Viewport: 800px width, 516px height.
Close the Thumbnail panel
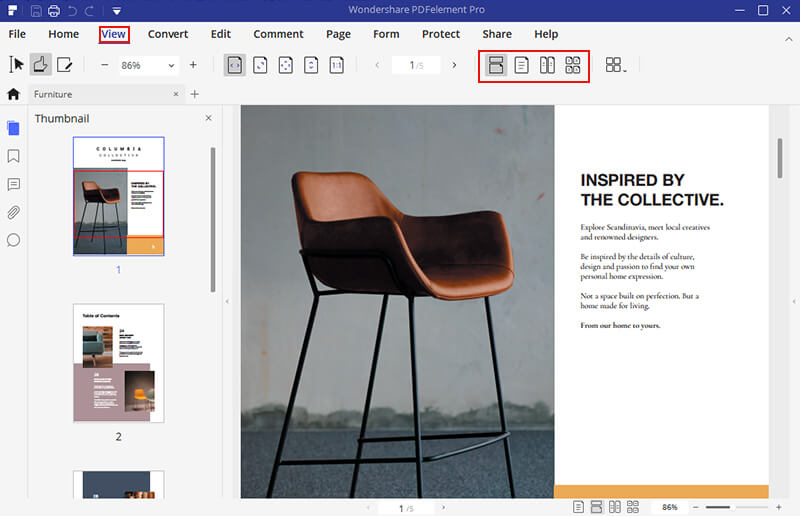(x=208, y=118)
